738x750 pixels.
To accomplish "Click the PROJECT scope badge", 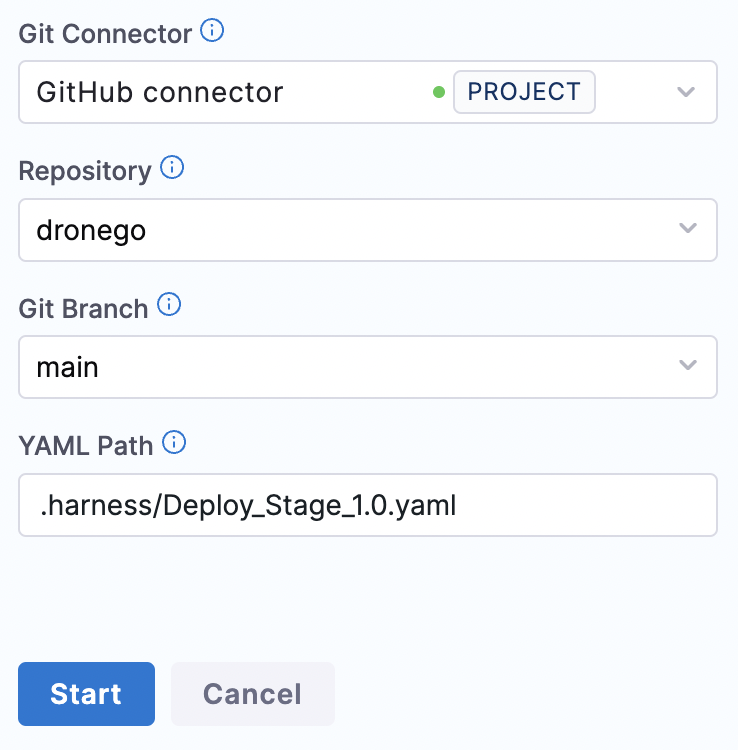I will coord(524,92).
